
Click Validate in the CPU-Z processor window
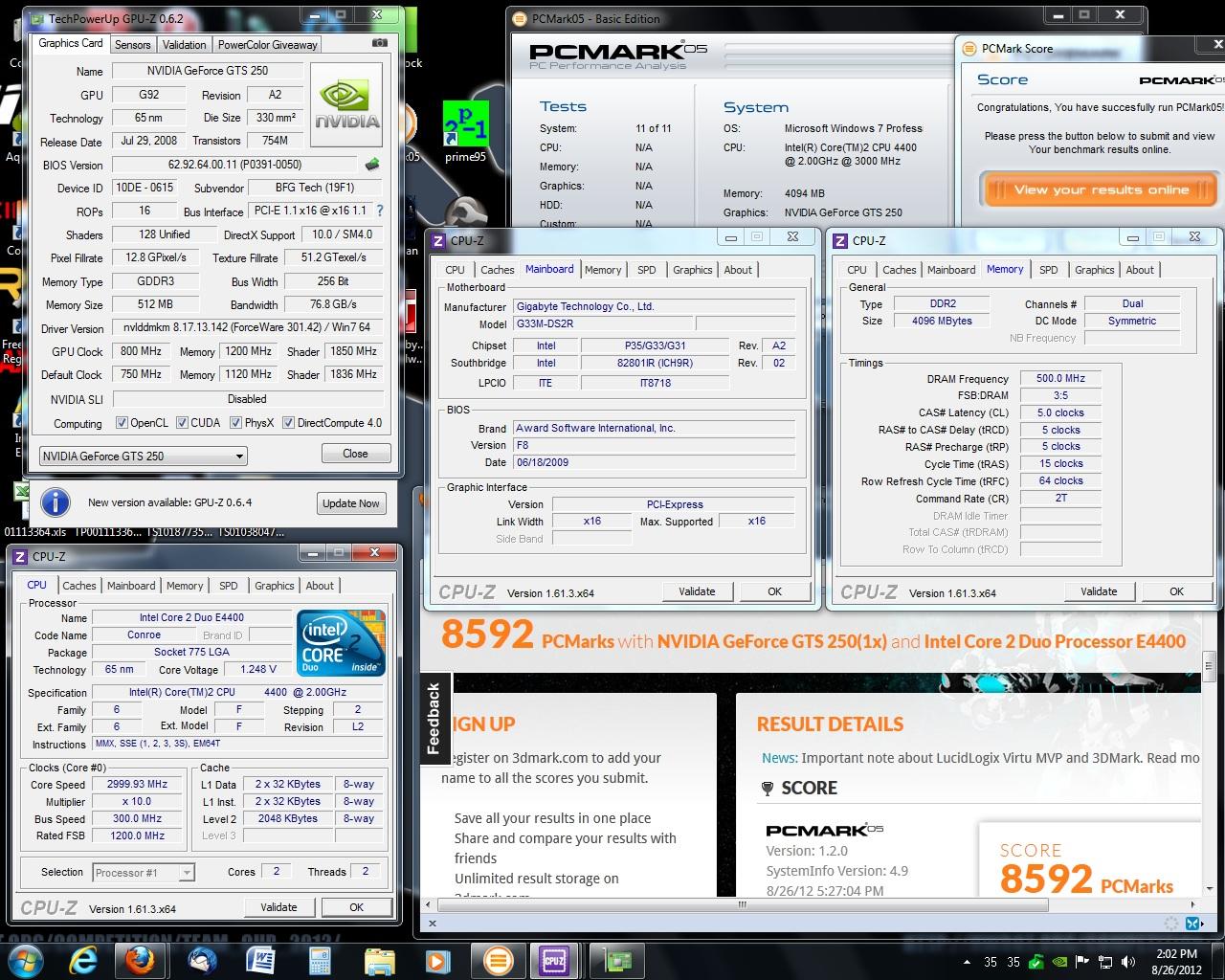click(278, 907)
